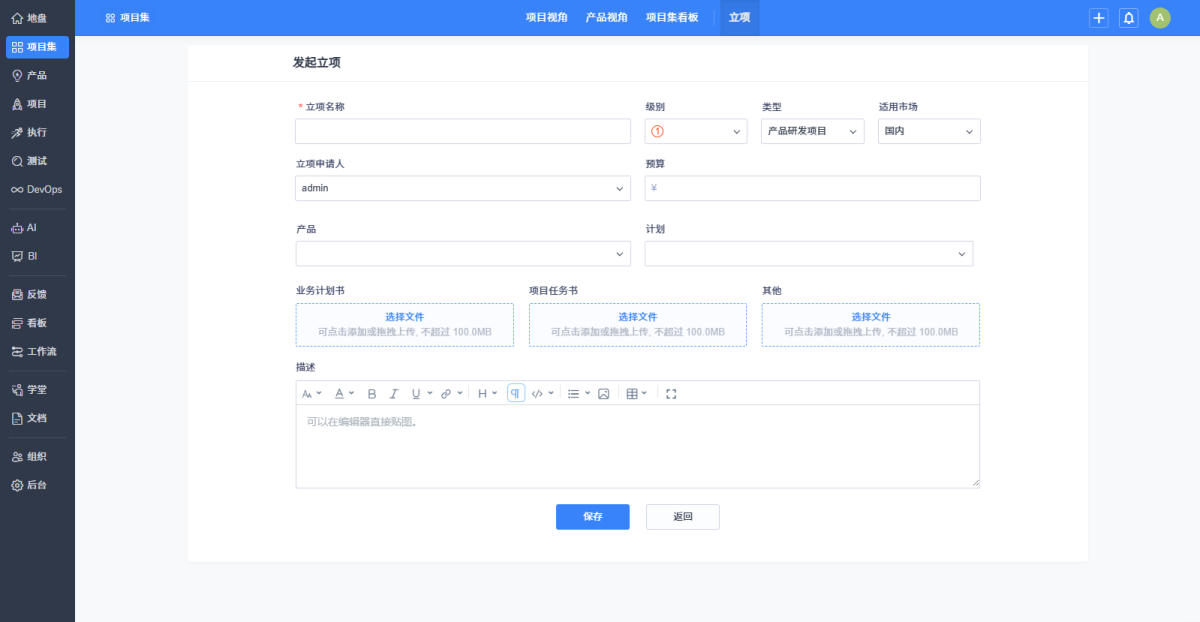
Task: Insert an image in the description editor
Action: click(604, 394)
